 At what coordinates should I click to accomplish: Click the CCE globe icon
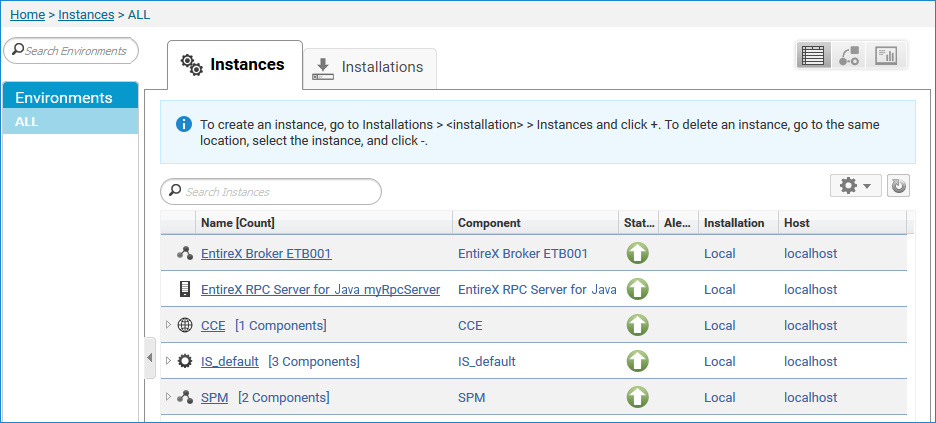coord(185,325)
